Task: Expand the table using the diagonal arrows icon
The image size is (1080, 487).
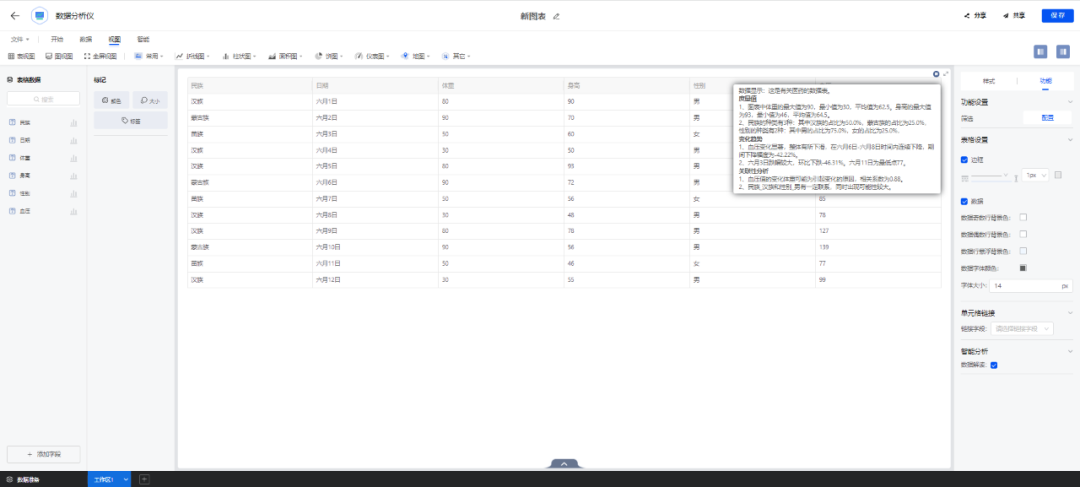Action: pos(946,74)
